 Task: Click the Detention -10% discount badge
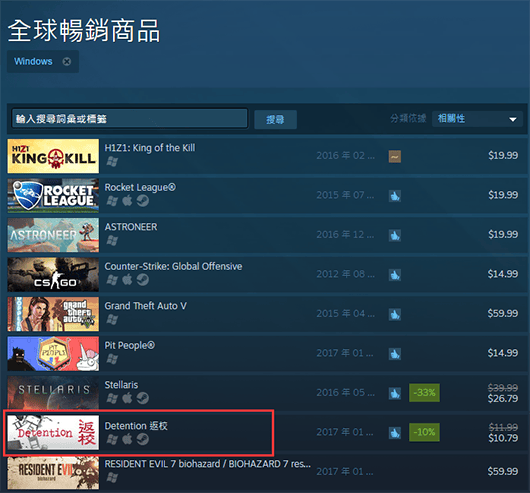pyautogui.click(x=424, y=432)
